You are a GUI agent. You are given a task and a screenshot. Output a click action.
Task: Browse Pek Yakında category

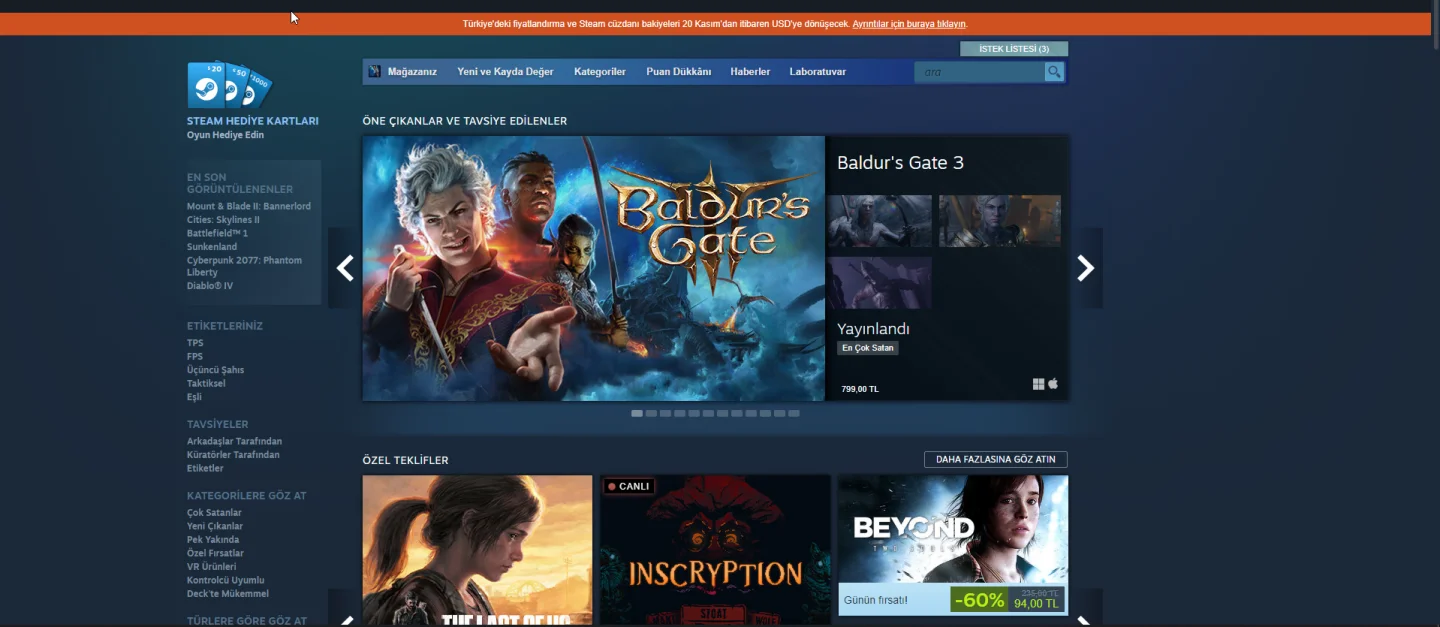pyautogui.click(x=213, y=540)
